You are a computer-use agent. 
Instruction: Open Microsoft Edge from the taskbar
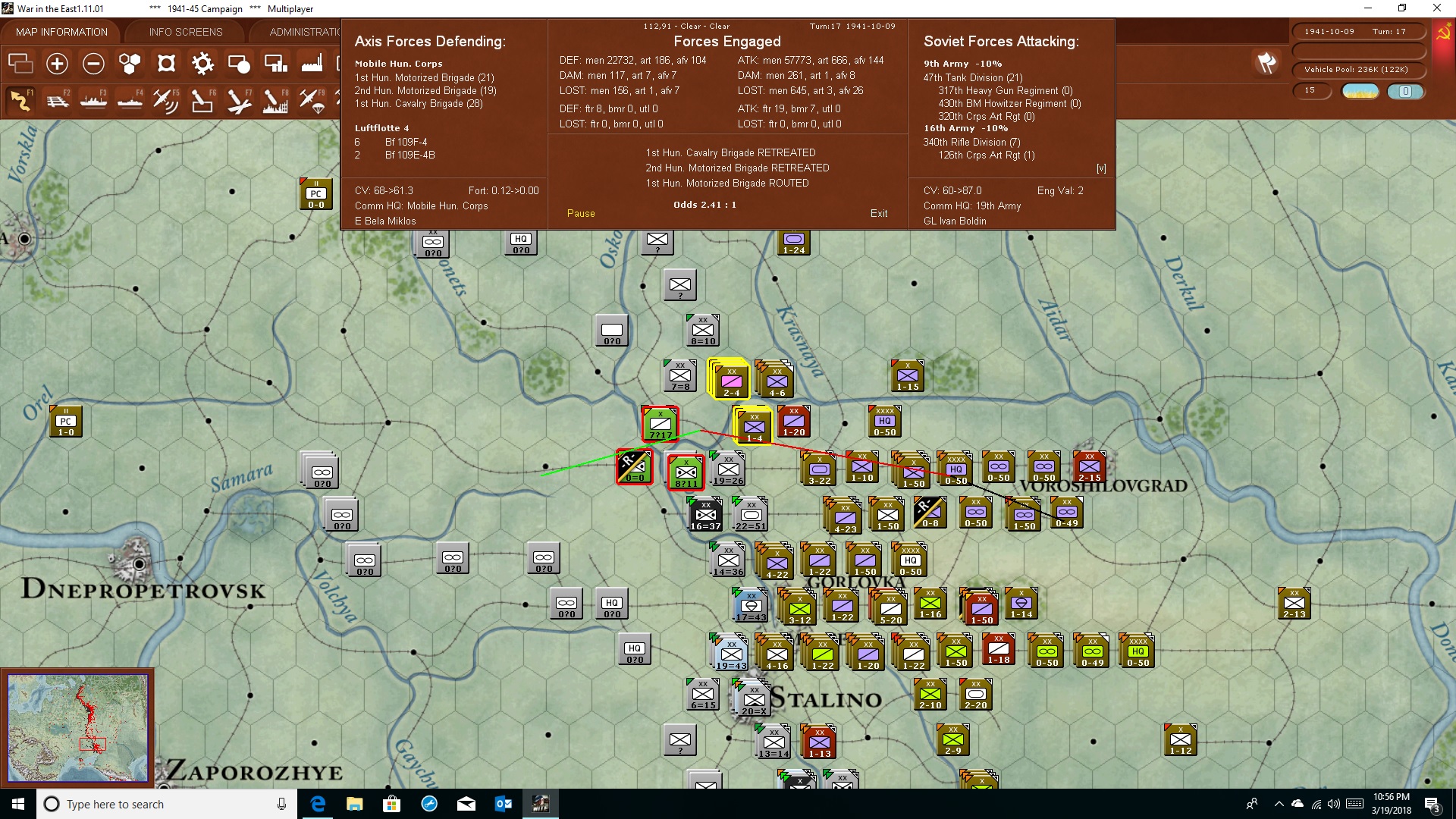click(x=318, y=804)
